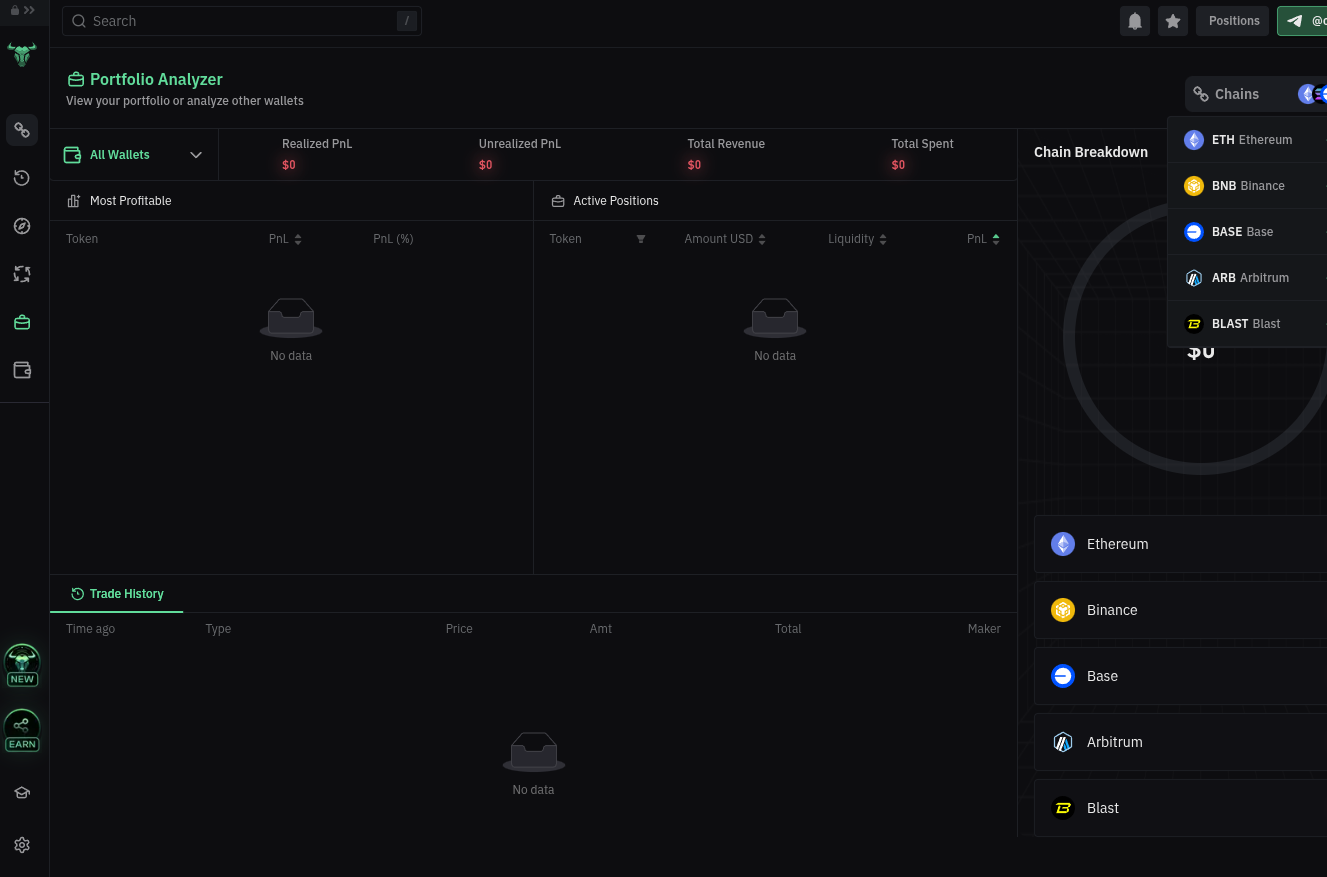Select the Trade History tab
This screenshot has height=877, width=1327.
coord(116,593)
